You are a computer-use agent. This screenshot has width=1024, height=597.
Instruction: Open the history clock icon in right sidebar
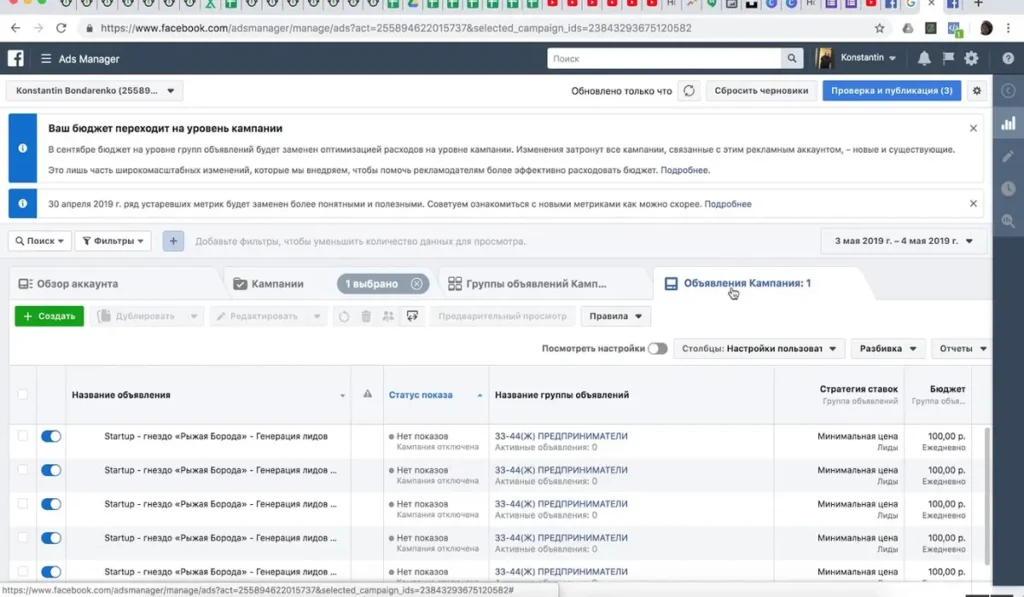1009,189
